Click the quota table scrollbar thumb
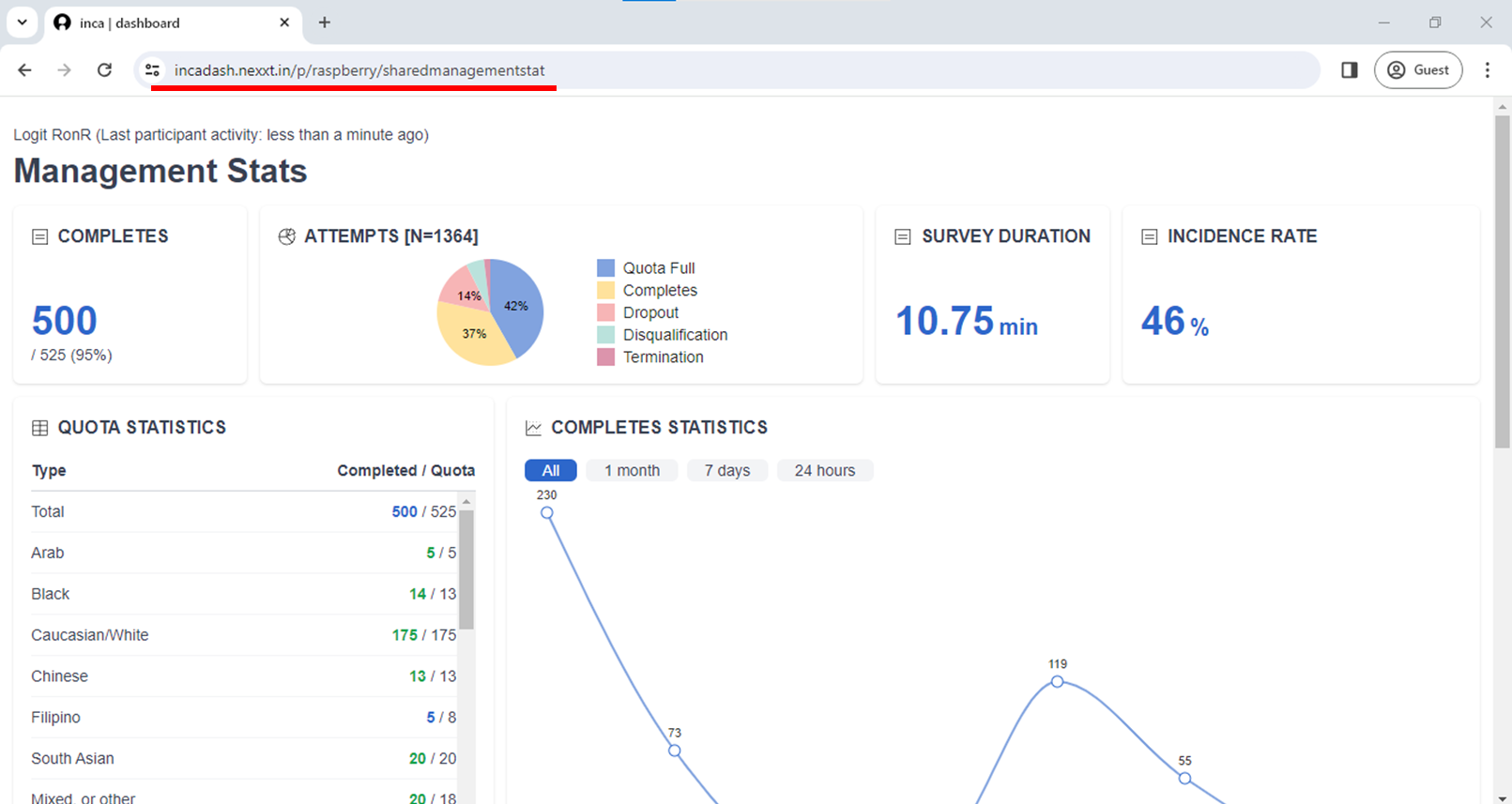Viewport: 1512px width, 804px height. point(466,569)
